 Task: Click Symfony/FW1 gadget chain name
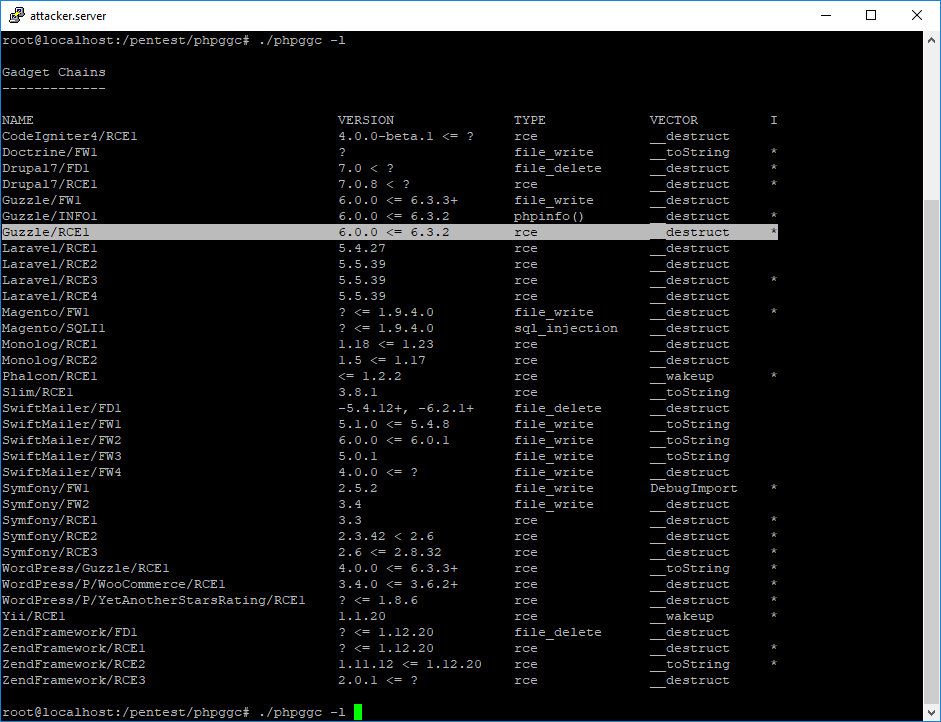(46, 489)
